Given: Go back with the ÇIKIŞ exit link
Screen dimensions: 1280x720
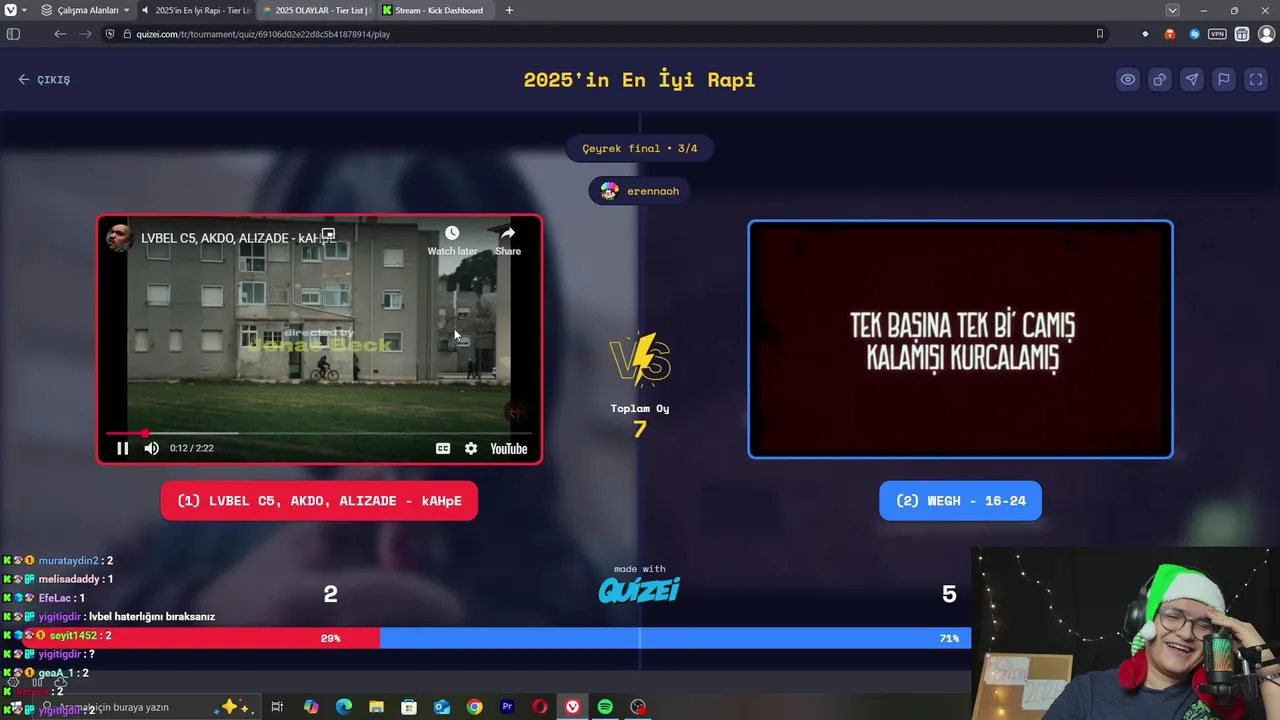Looking at the screenshot, I should pos(44,80).
